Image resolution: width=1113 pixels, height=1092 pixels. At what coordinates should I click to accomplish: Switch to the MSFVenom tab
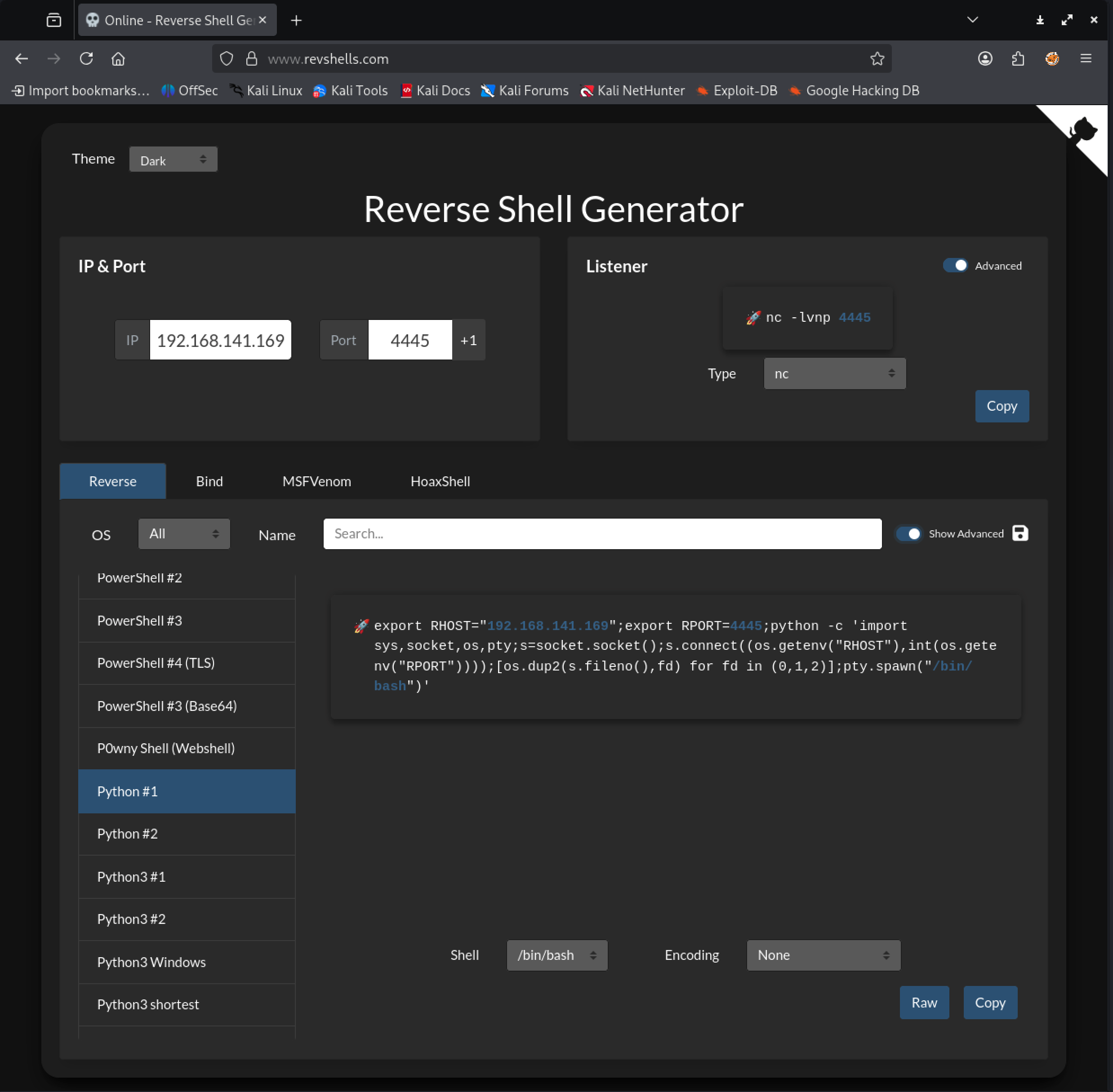click(x=316, y=481)
